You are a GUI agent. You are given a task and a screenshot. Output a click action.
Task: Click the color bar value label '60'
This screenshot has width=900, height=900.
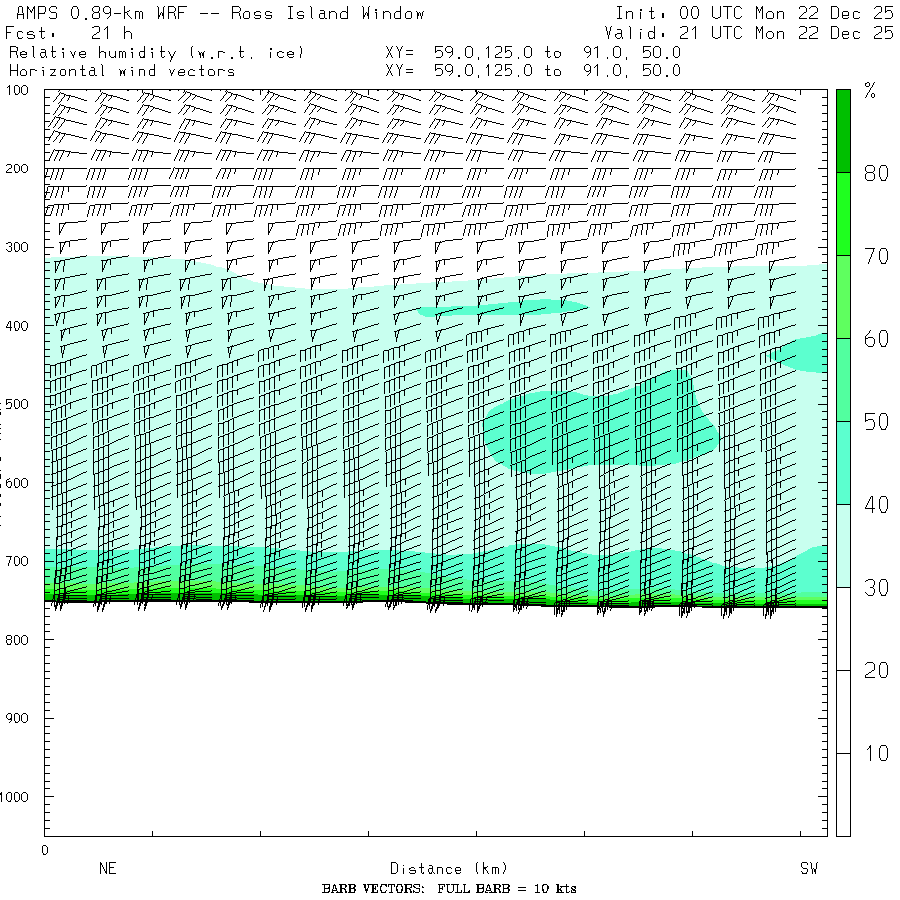[876, 339]
